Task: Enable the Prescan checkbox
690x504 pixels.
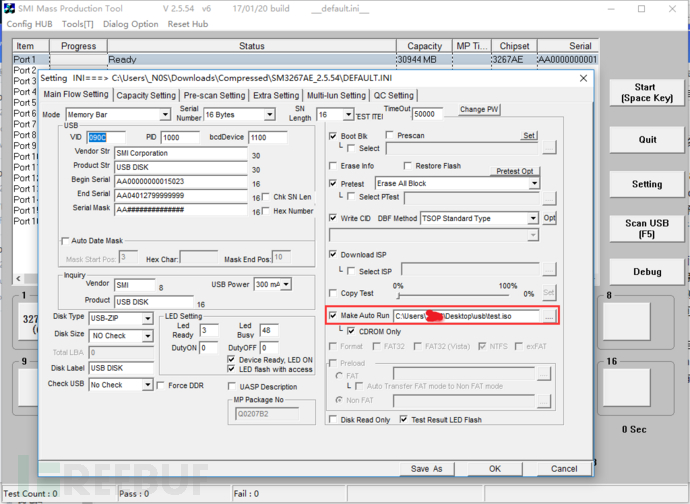Action: pyautogui.click(x=389, y=135)
